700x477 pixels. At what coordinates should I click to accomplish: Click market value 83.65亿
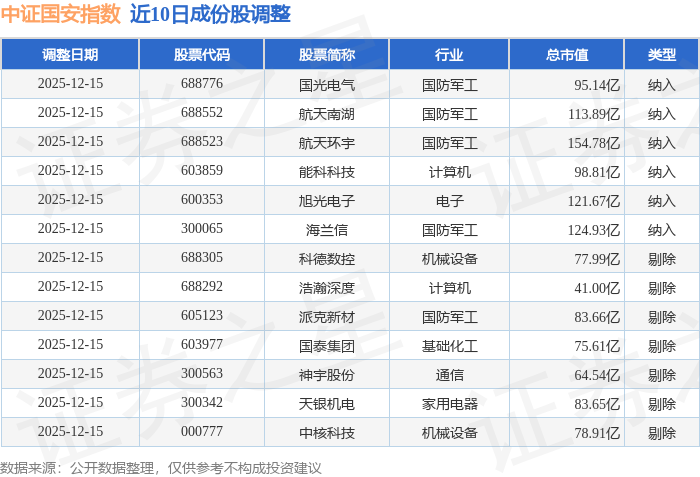(x=597, y=404)
